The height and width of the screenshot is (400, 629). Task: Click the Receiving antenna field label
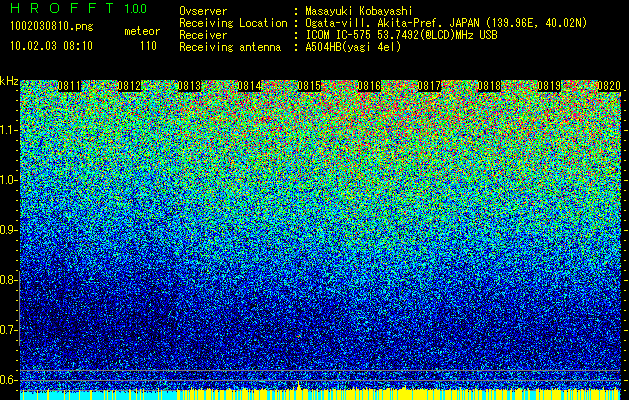pos(230,47)
